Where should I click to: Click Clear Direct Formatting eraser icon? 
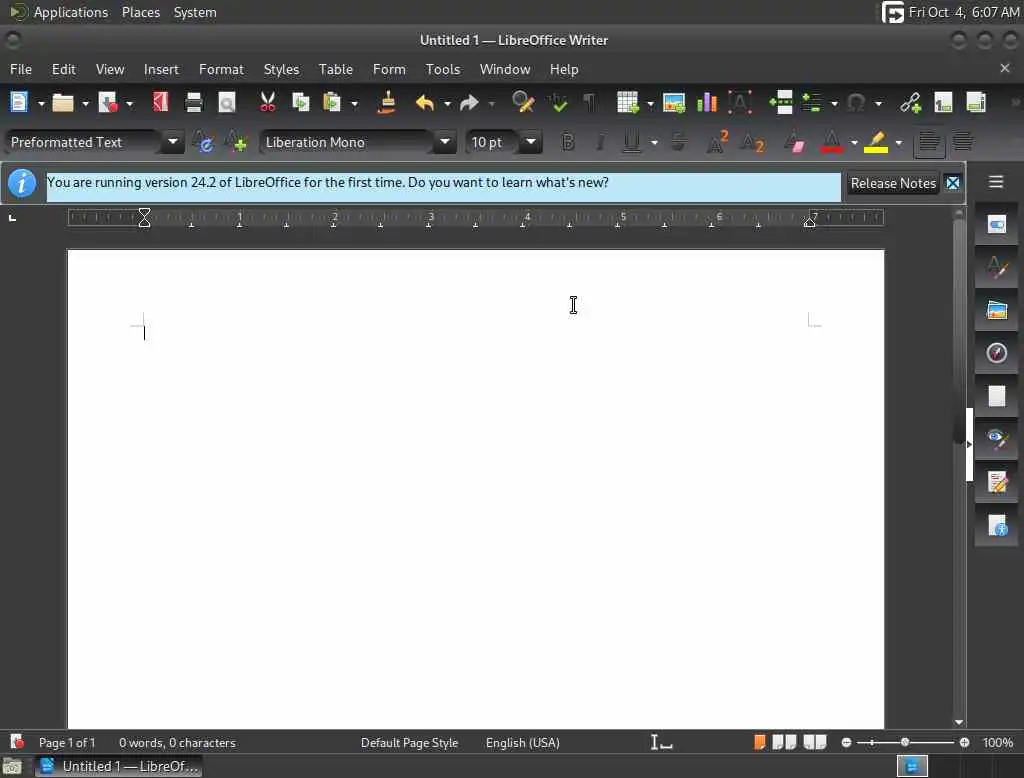coord(795,142)
